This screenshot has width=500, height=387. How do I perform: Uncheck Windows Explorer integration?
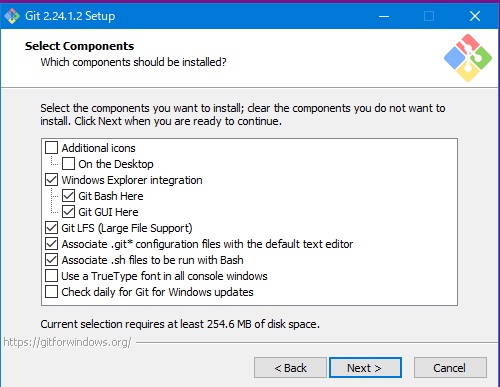(x=51, y=180)
